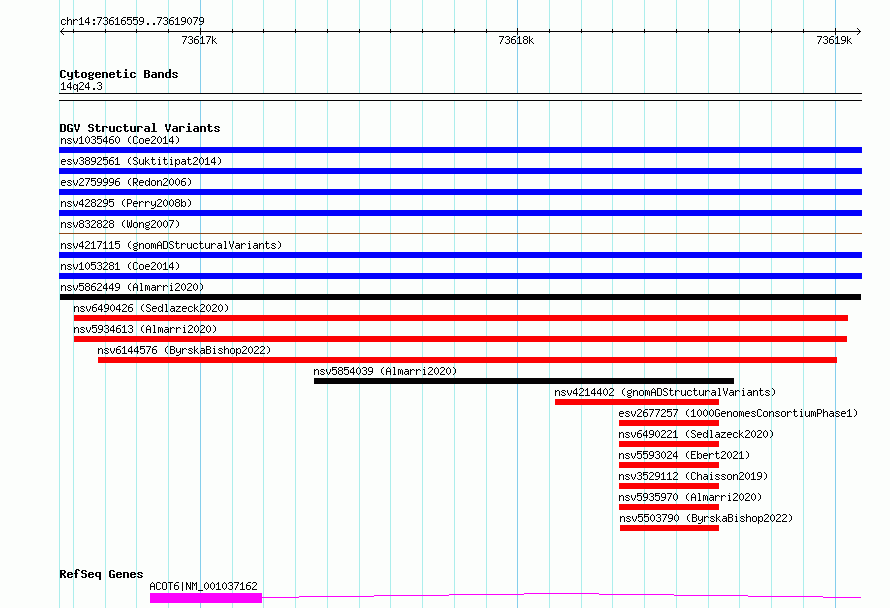890x608 pixels.
Task: Click the red bar under nsv5935970
Action: click(669, 507)
